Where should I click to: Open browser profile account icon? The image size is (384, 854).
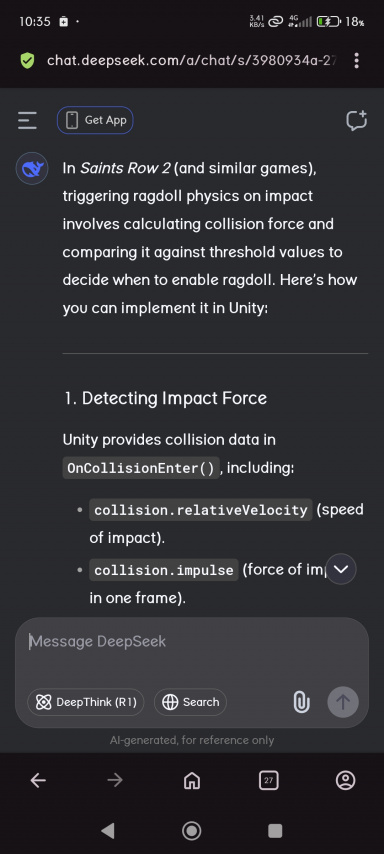pyautogui.click(x=345, y=781)
